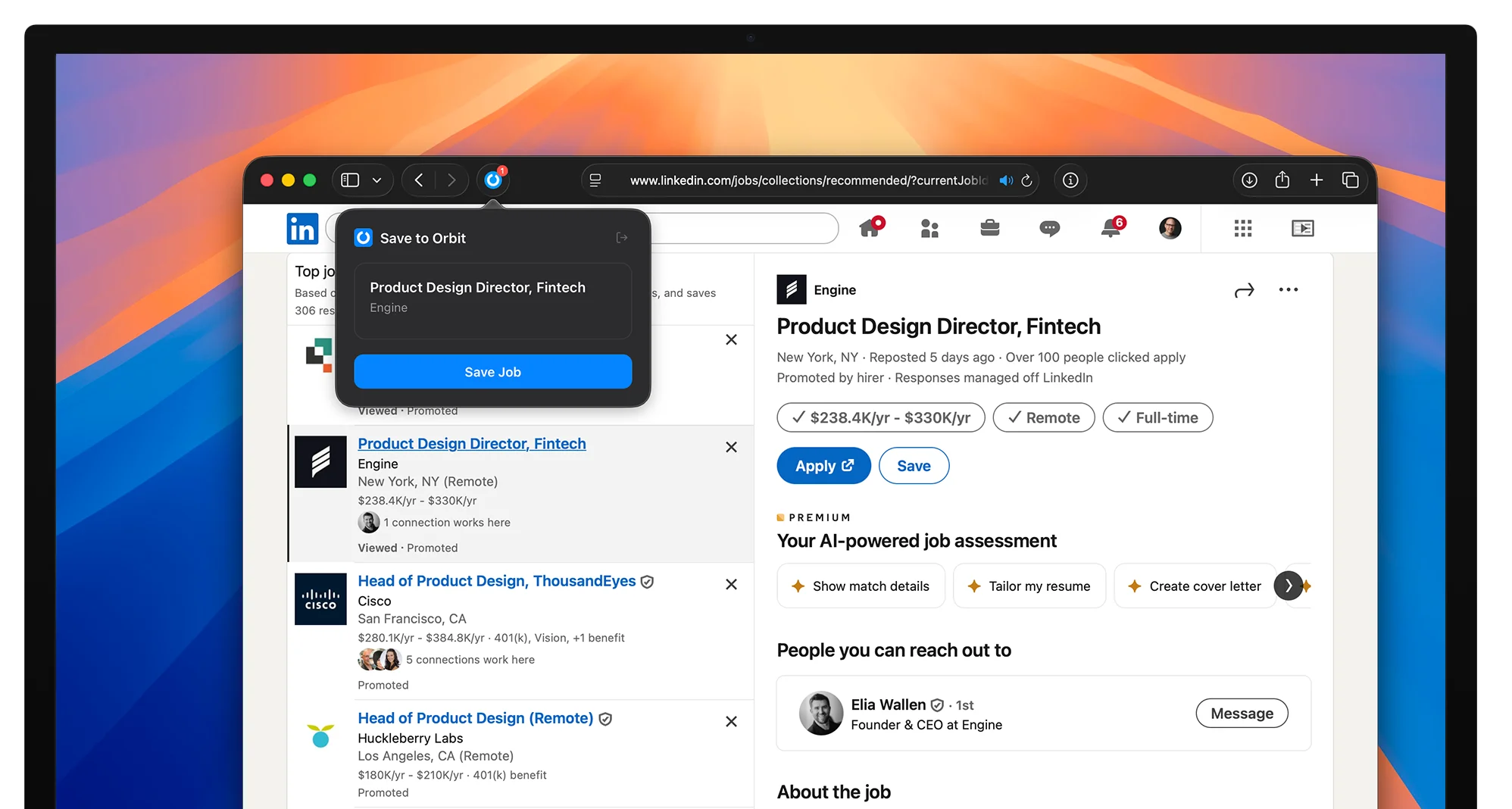This screenshot has width=1512, height=809.
Task: Click the share arrow next to the job title
Action: [x=1245, y=290]
